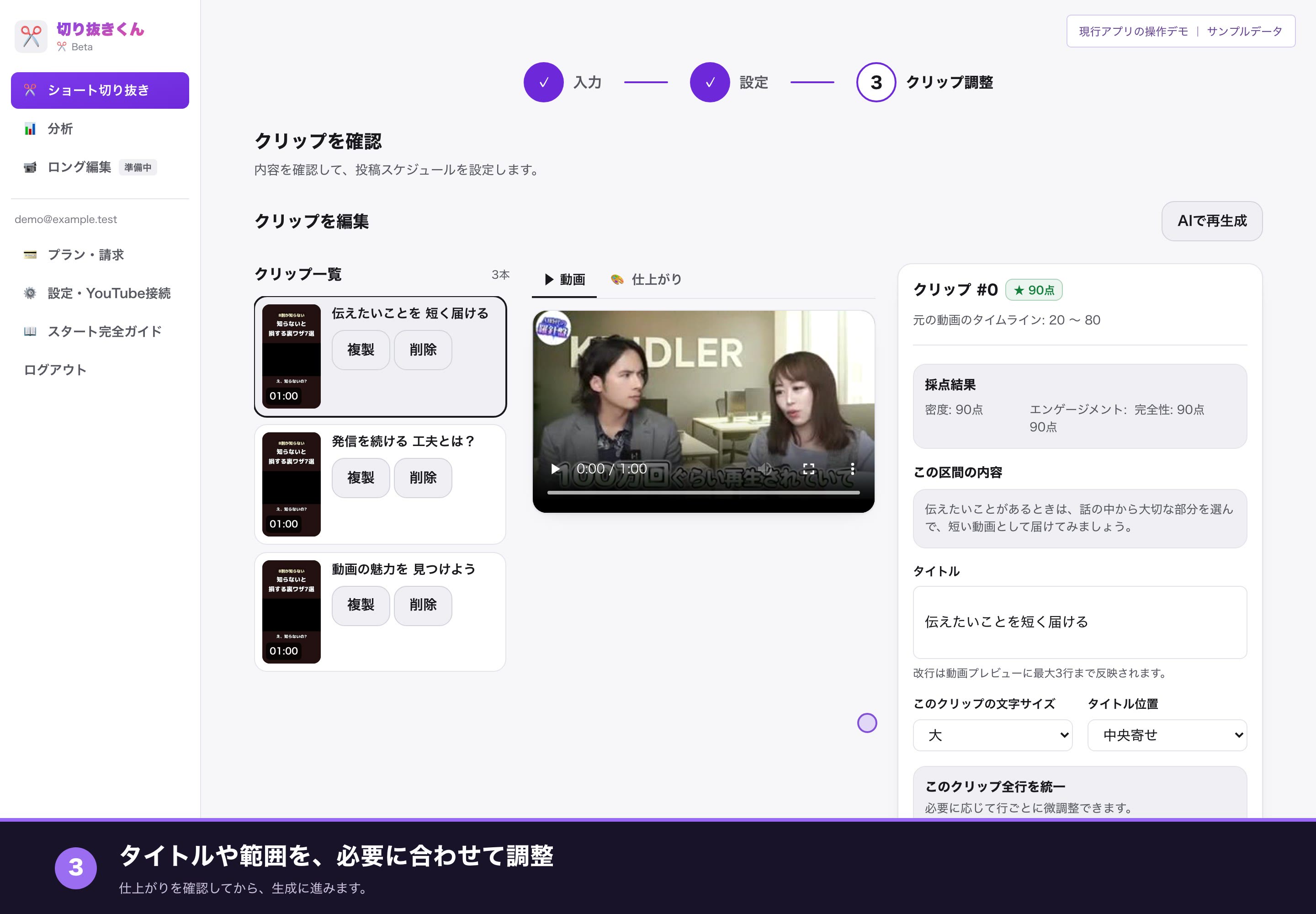Viewport: 1316px width, 914px height.
Task: Click step 3 クリップ調整 circle
Action: pyautogui.click(x=876, y=82)
